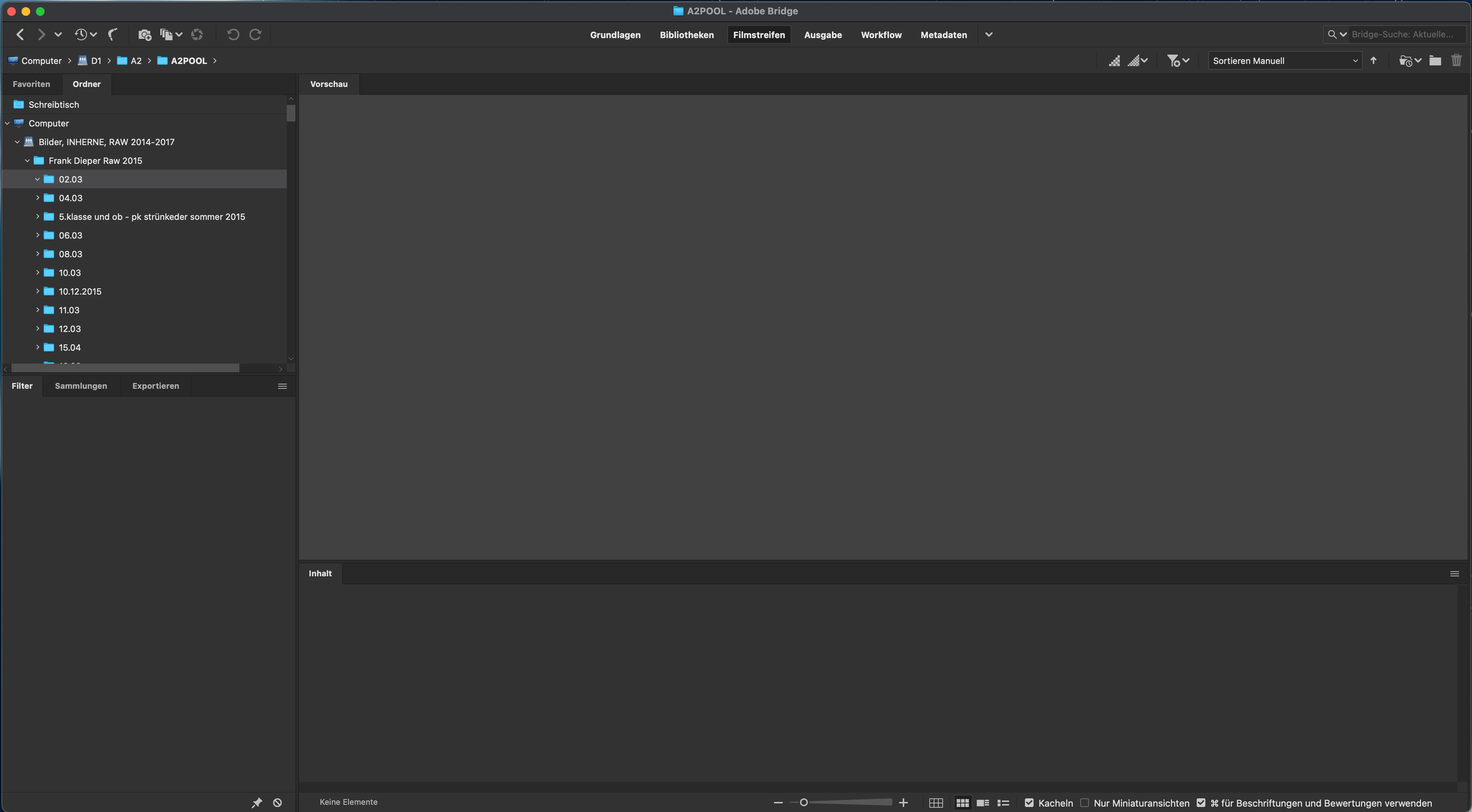Open the Sammlungen tab
Image resolution: width=1472 pixels, height=812 pixels.
(x=80, y=386)
